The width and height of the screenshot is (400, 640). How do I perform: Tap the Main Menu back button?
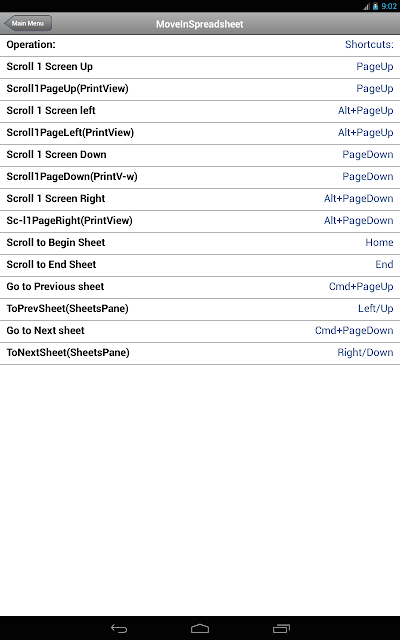pos(28,23)
